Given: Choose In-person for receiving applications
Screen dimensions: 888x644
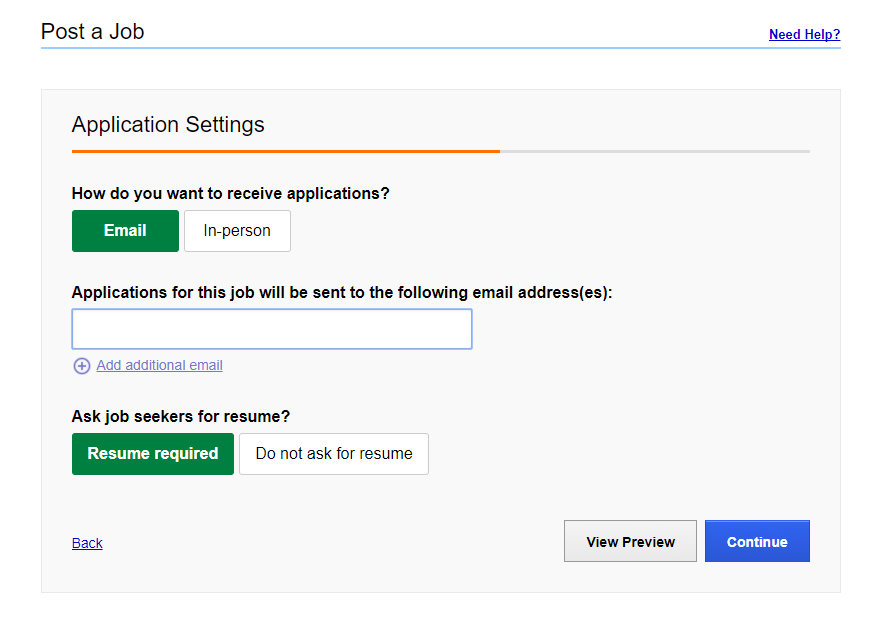Looking at the screenshot, I should point(237,230).
